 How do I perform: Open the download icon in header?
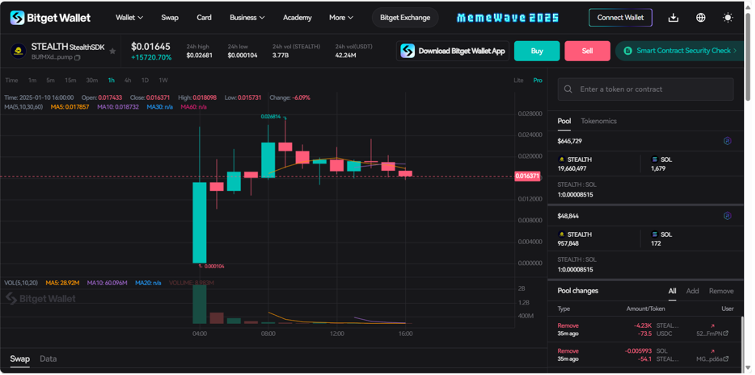tap(673, 18)
